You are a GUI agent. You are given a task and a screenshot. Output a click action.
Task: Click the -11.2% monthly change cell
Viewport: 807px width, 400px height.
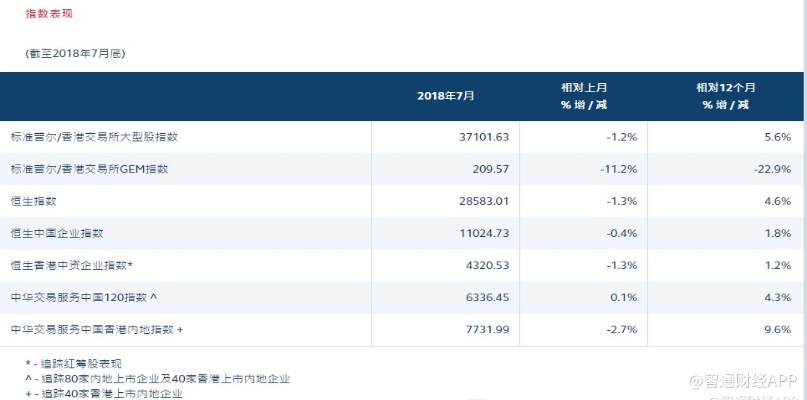point(619,169)
